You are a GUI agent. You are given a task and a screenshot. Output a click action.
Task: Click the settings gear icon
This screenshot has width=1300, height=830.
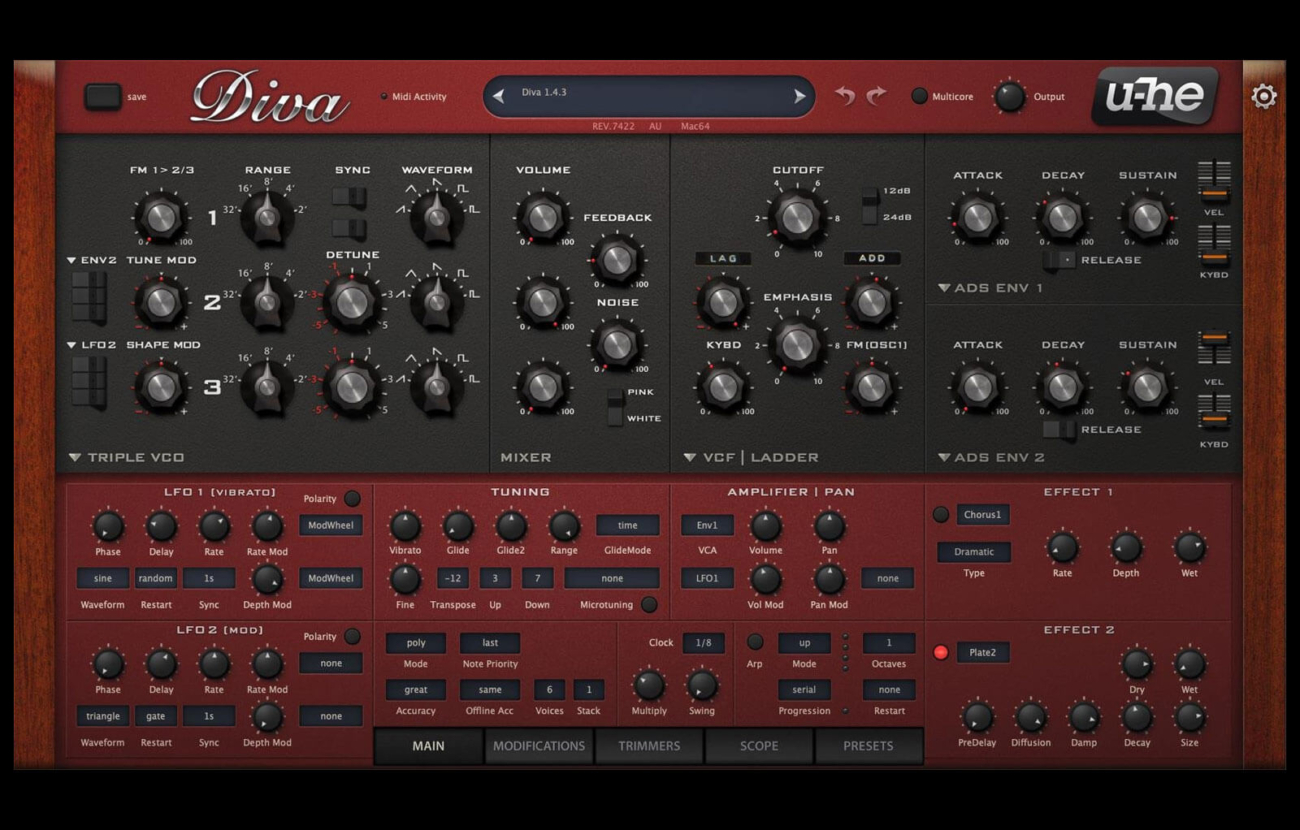[1264, 96]
